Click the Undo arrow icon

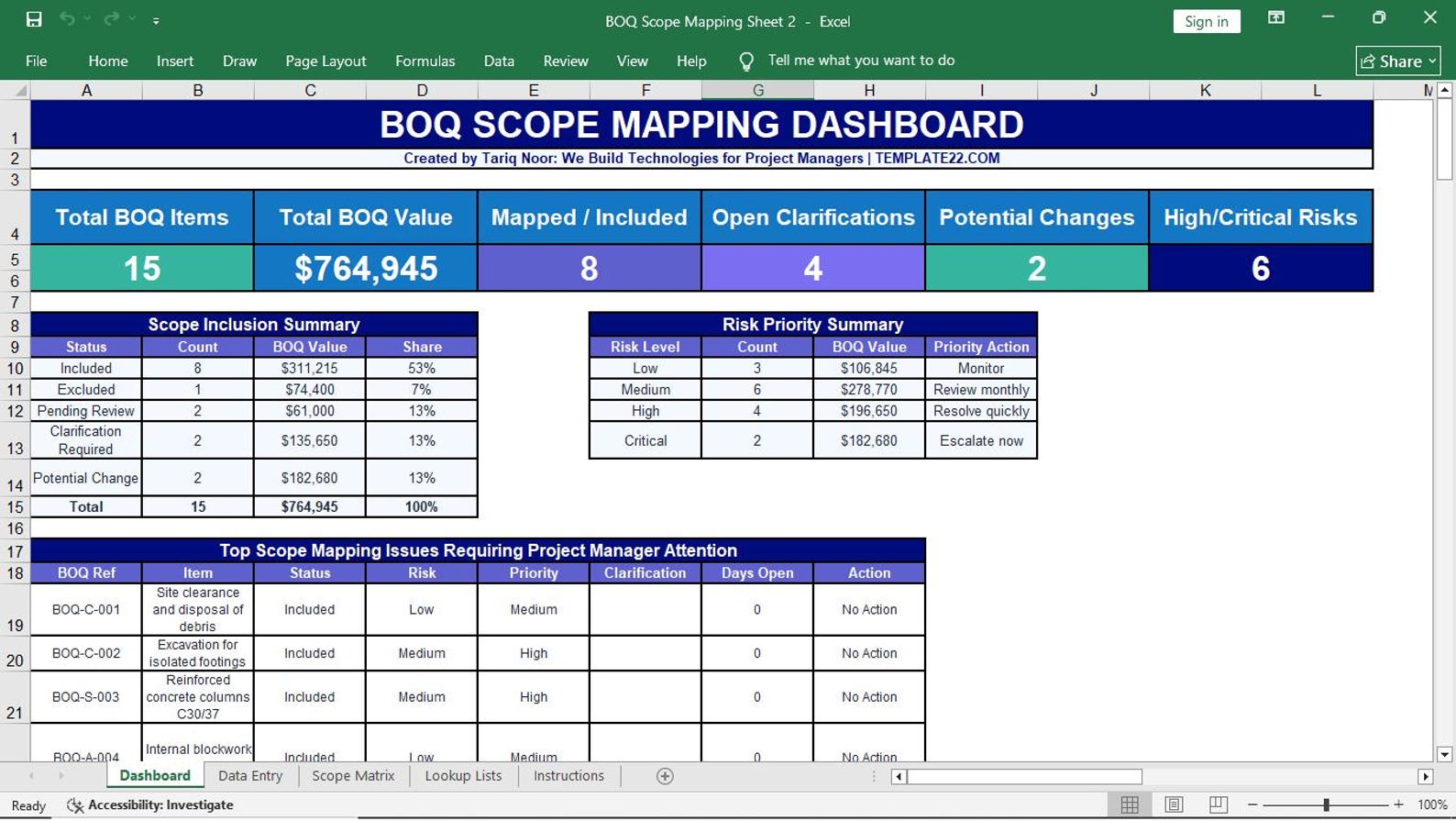[67, 19]
